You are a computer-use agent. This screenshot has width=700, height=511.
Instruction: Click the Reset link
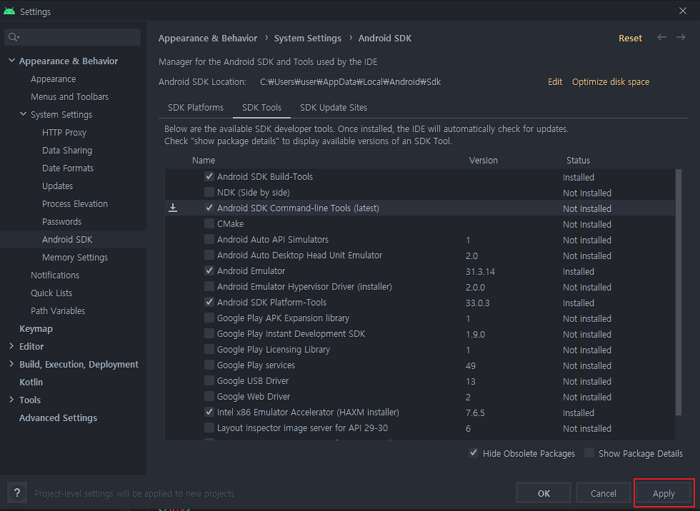[630, 38]
